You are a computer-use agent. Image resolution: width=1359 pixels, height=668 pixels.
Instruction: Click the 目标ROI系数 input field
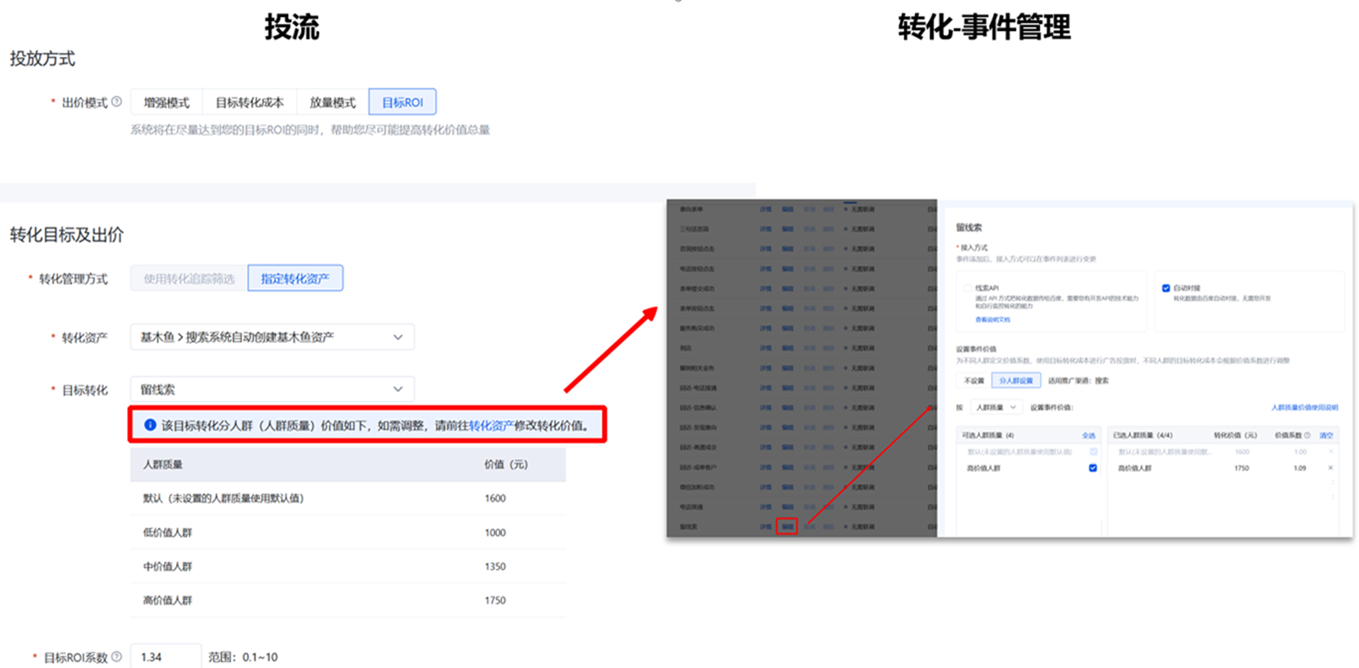click(x=166, y=657)
